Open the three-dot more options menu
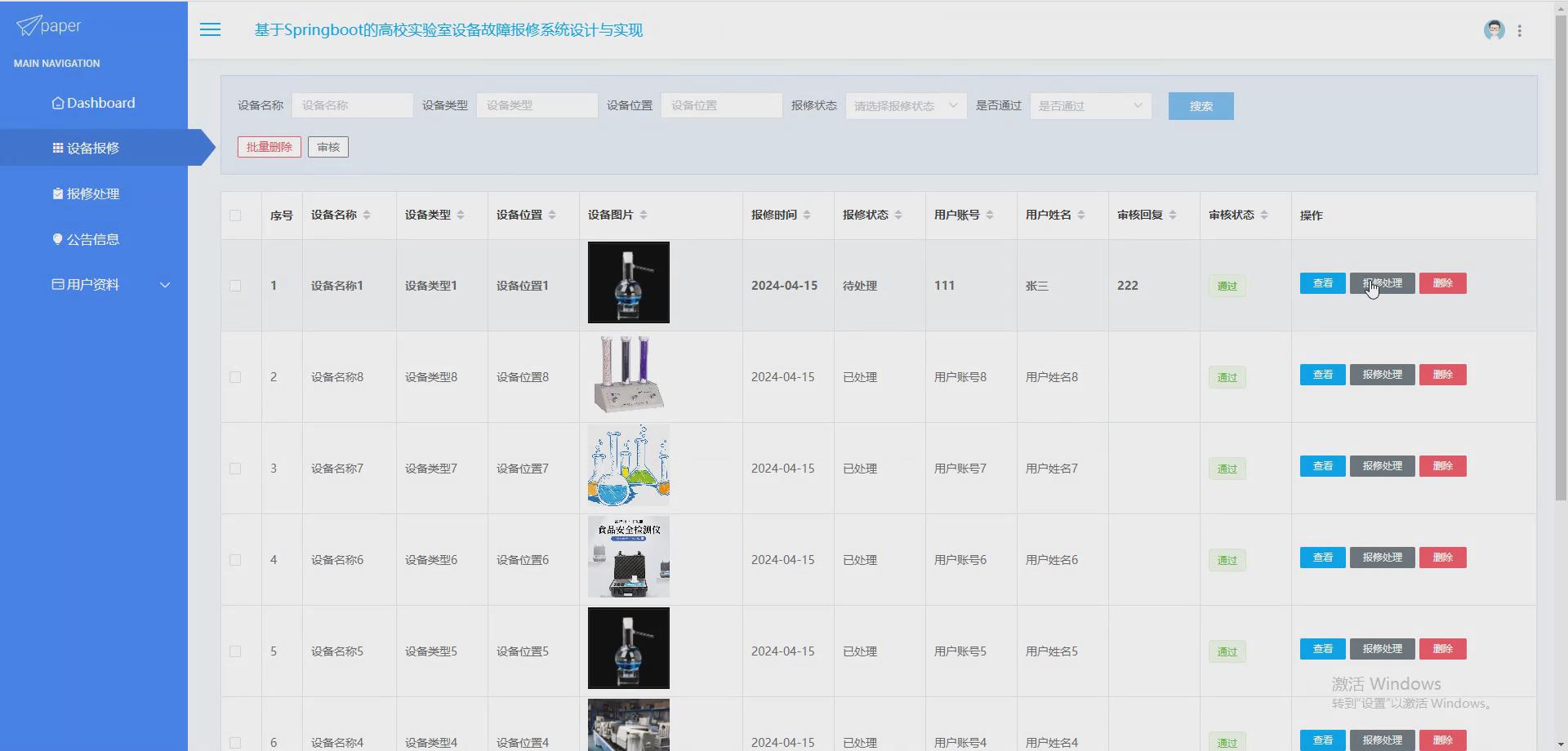Image resolution: width=1568 pixels, height=751 pixels. [1519, 30]
